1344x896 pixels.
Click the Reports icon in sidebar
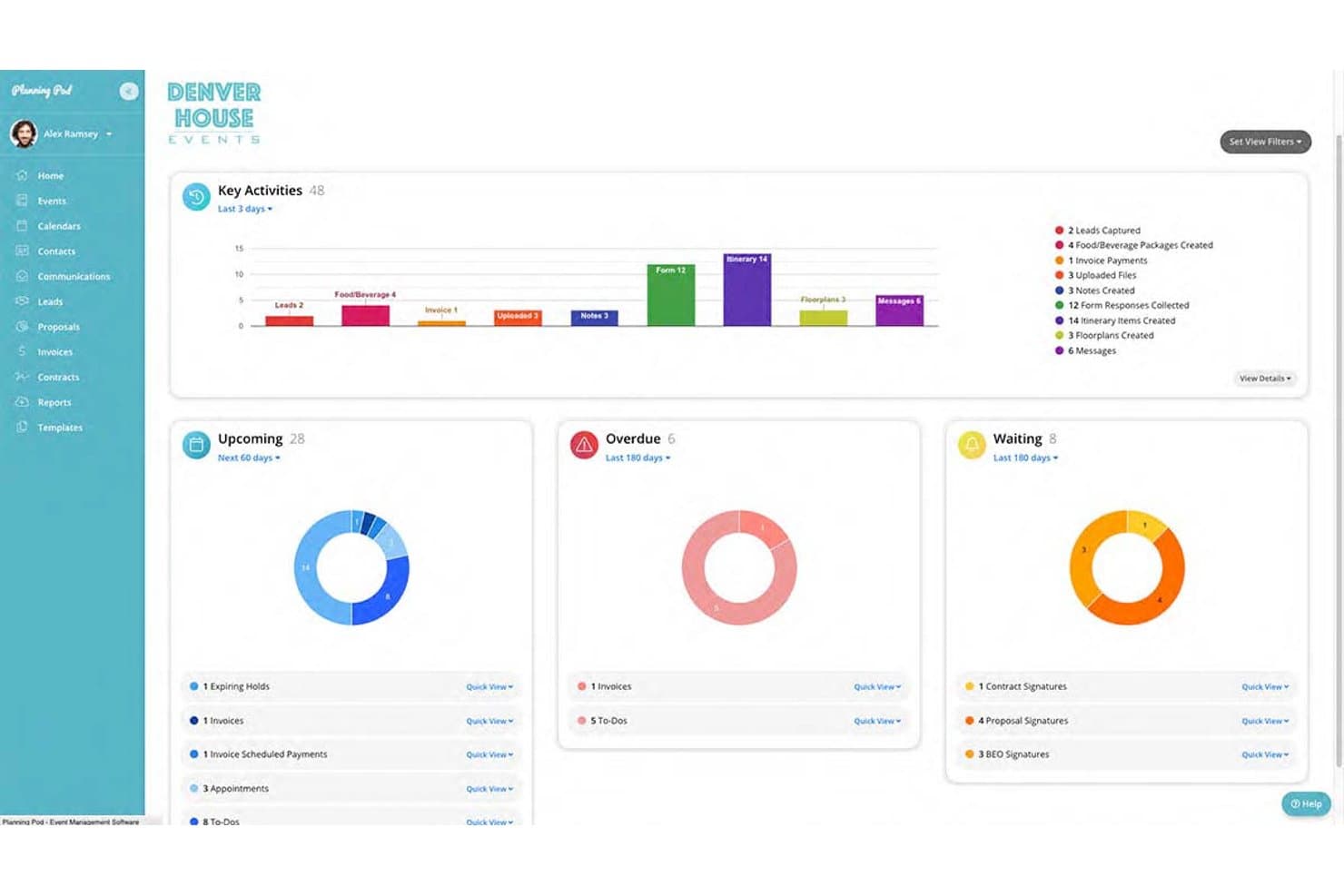(x=22, y=402)
